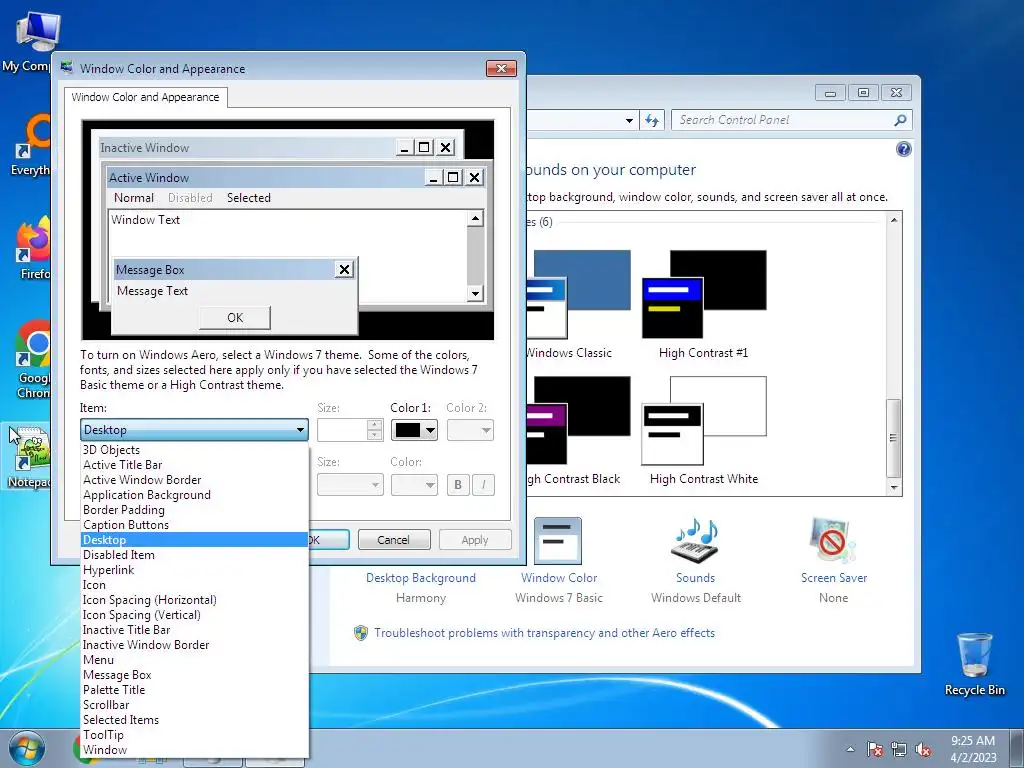Open the Windows Start menu

pyautogui.click(x=27, y=748)
